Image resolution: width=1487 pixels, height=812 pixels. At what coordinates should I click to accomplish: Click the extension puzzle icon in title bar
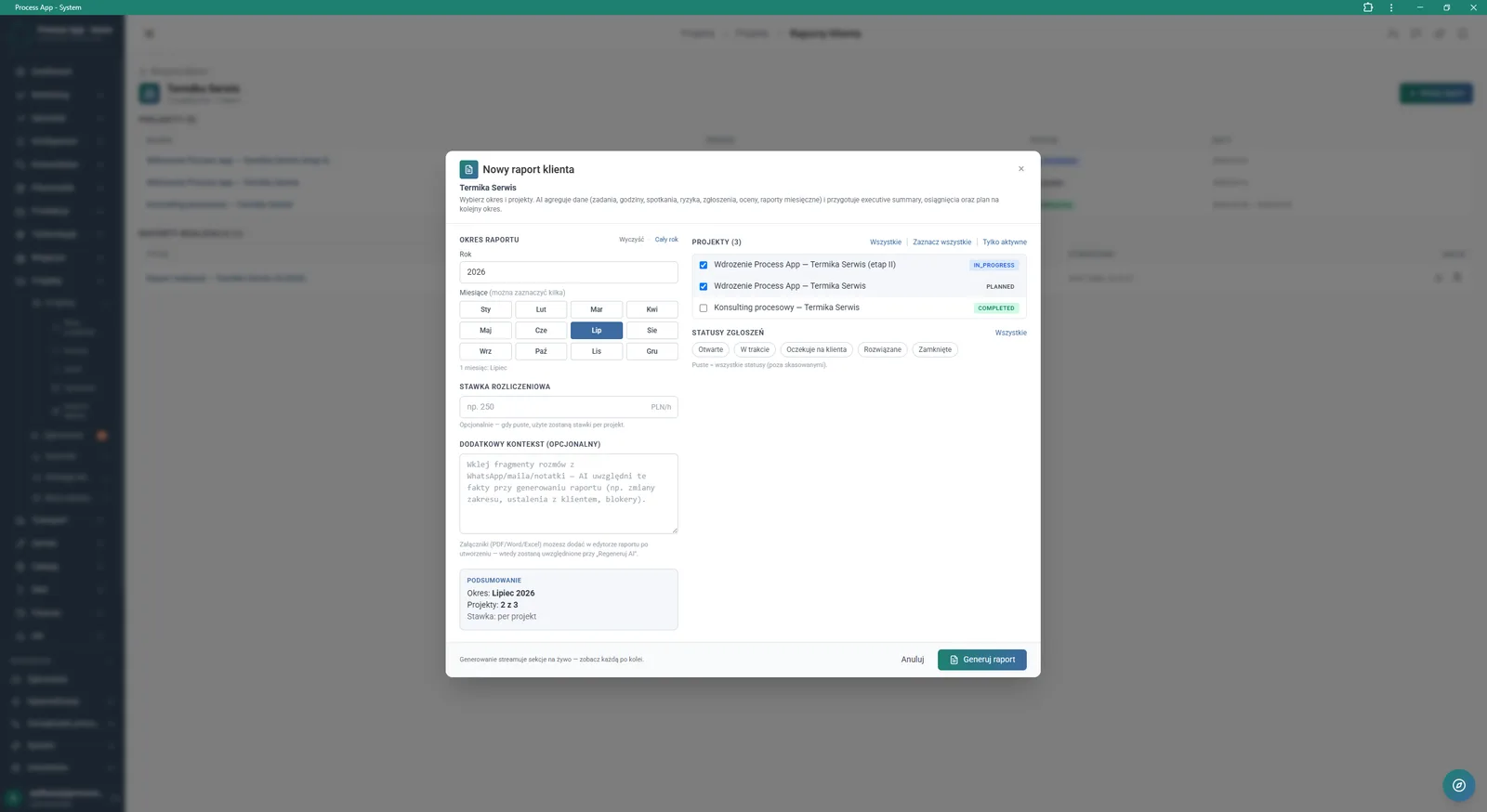point(1368,7)
